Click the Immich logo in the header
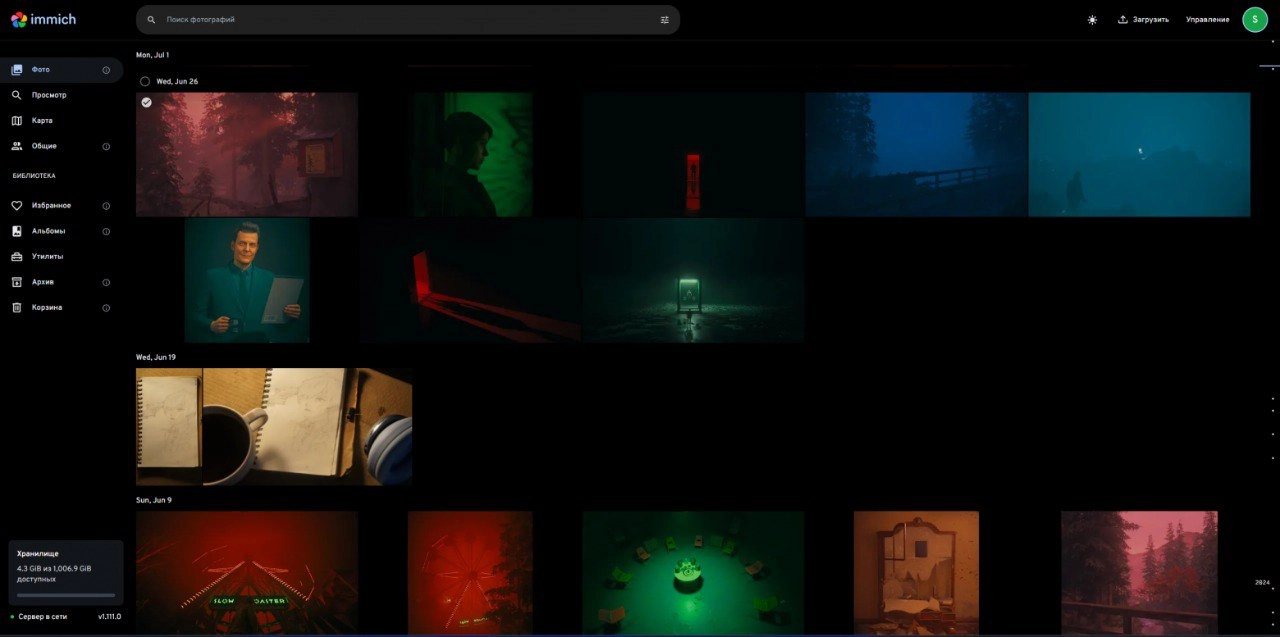 click(x=43, y=19)
